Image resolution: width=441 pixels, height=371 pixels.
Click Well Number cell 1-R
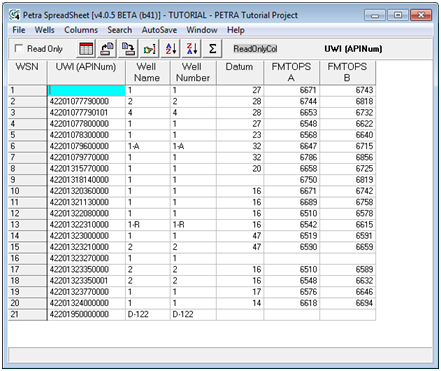[193, 225]
